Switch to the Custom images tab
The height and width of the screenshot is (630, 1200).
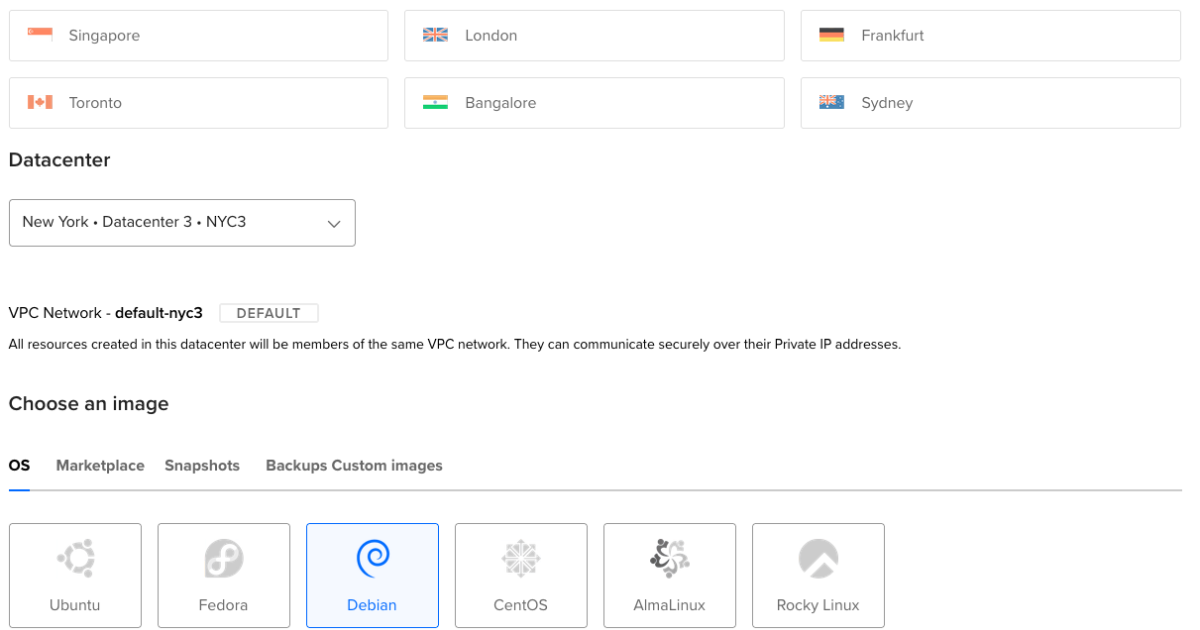tap(387, 466)
